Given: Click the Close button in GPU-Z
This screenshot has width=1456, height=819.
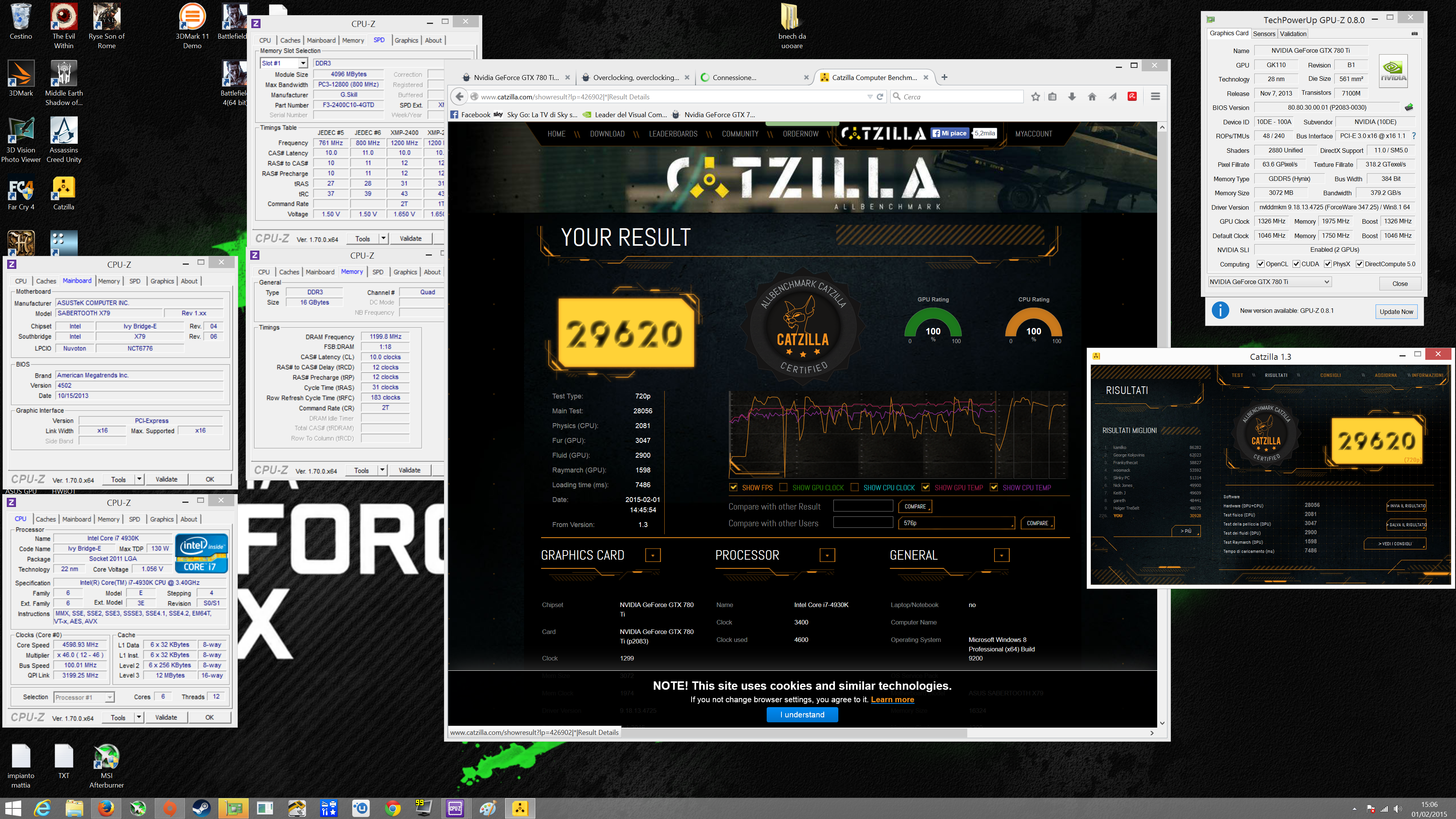Looking at the screenshot, I should (1400, 284).
